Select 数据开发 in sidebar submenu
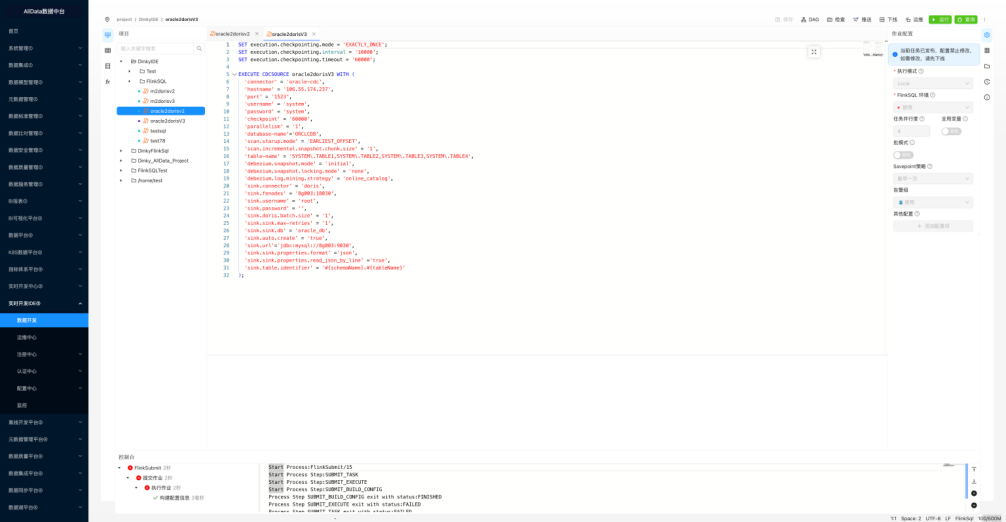1006x522 pixels. coord(44,320)
